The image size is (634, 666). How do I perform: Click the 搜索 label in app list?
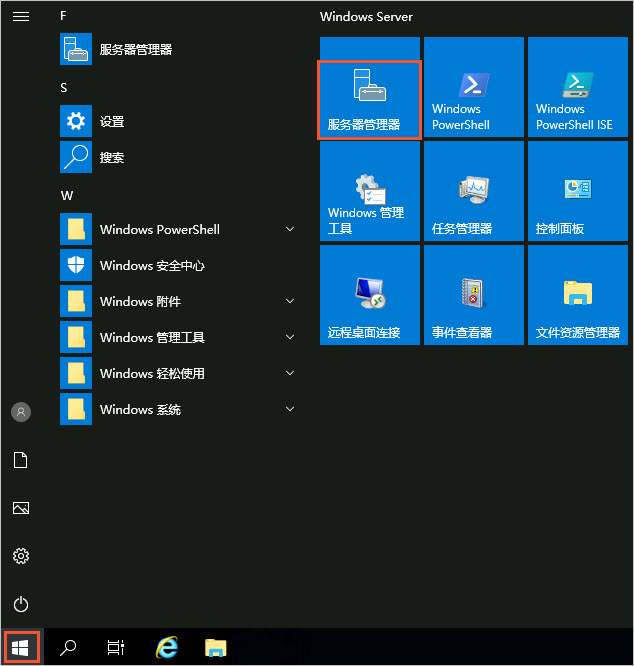click(x=112, y=158)
